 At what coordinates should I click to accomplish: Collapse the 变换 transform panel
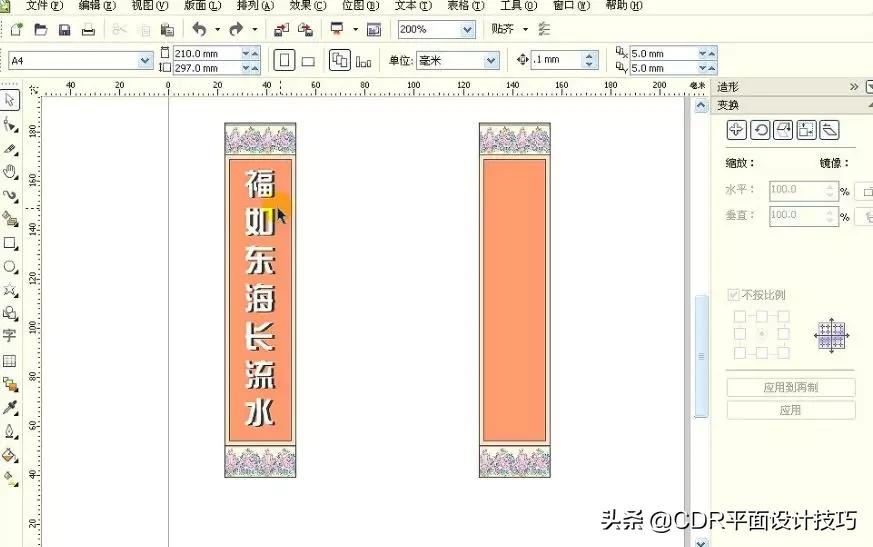tap(870, 105)
